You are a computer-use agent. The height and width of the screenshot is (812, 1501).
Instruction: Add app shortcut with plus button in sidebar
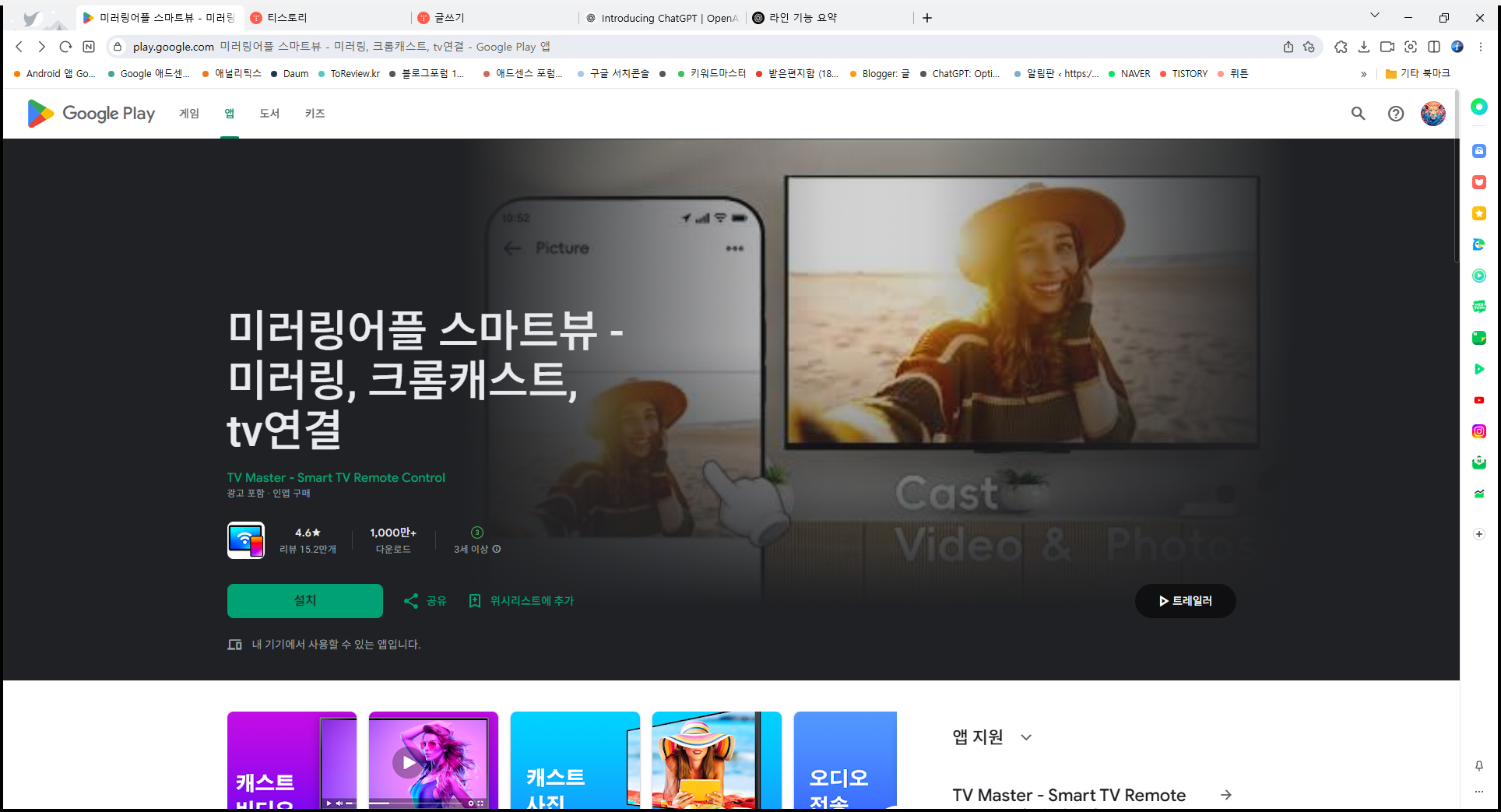[1478, 534]
